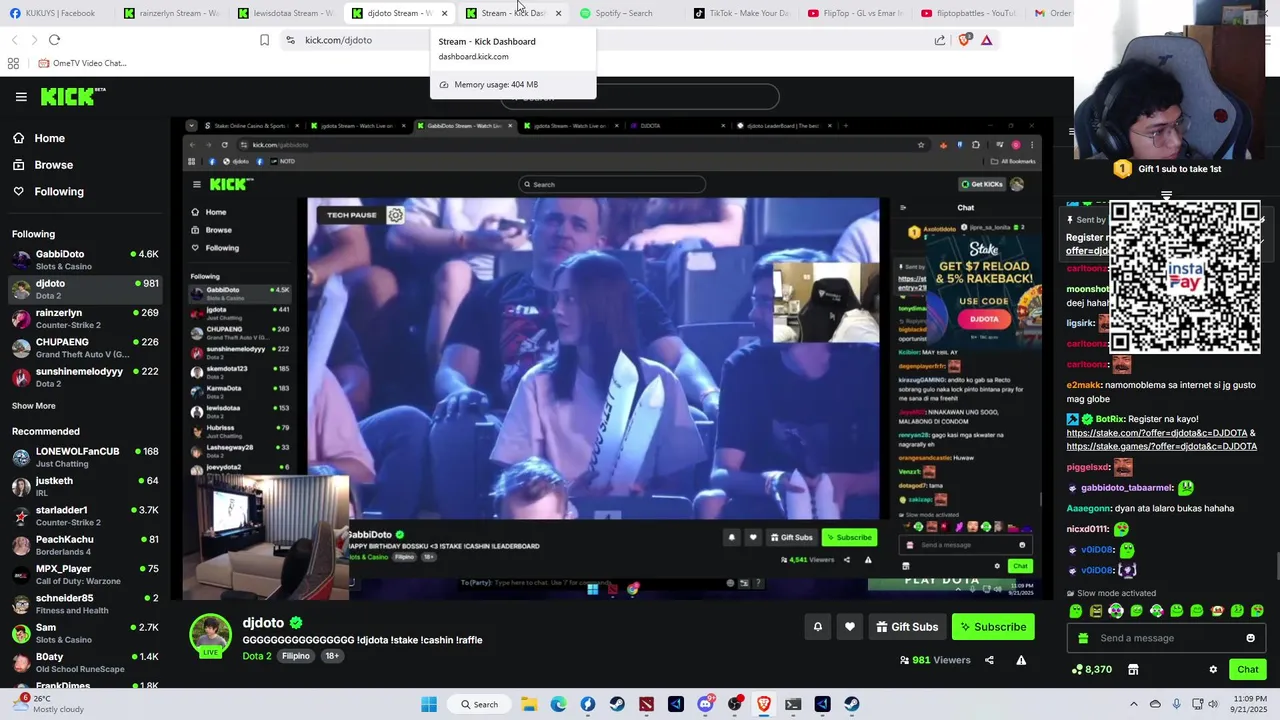The width and height of the screenshot is (1280, 720).
Task: Click the Dota 2 category link
Action: (x=257, y=656)
